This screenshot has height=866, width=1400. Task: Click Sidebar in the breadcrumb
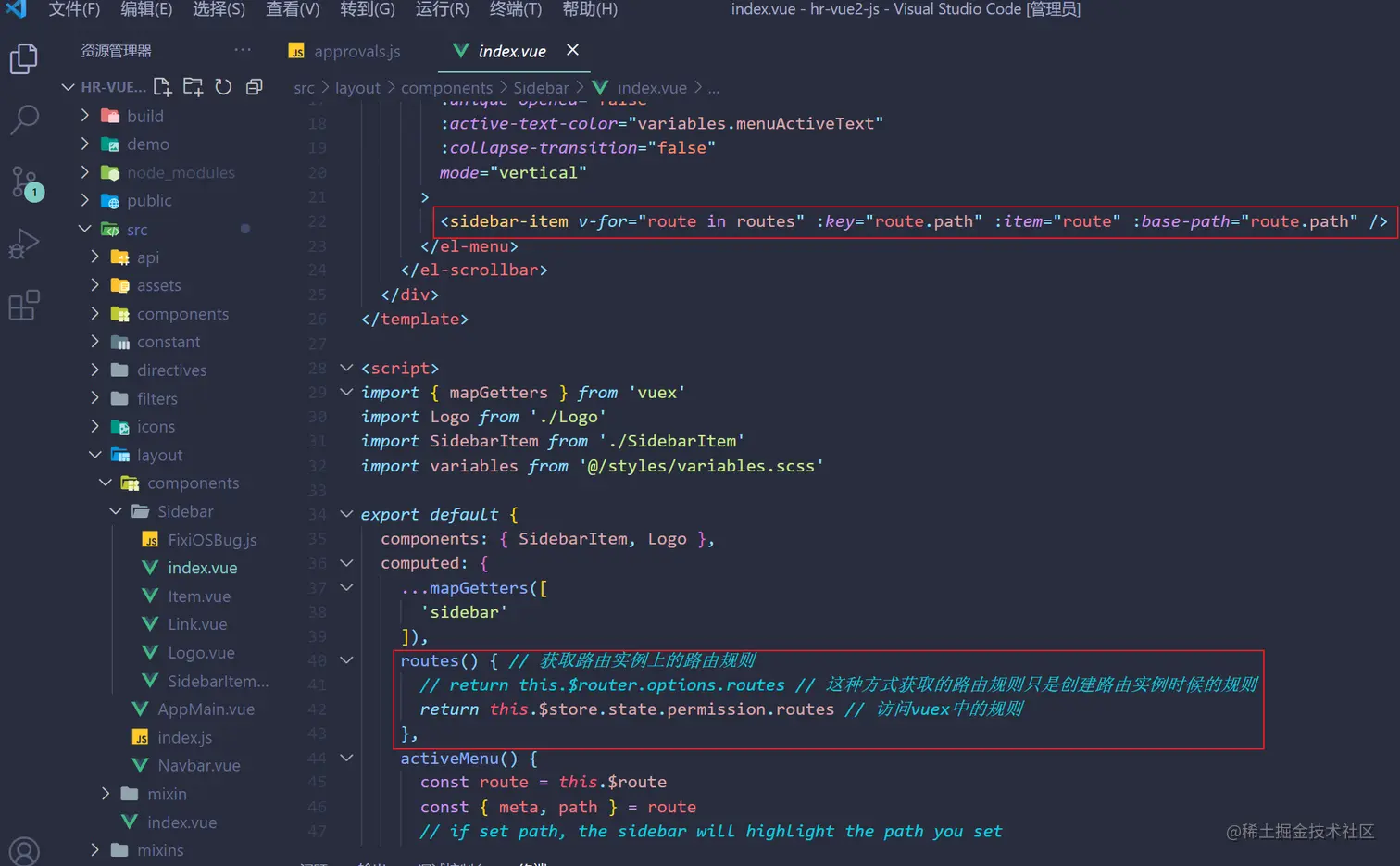541,88
